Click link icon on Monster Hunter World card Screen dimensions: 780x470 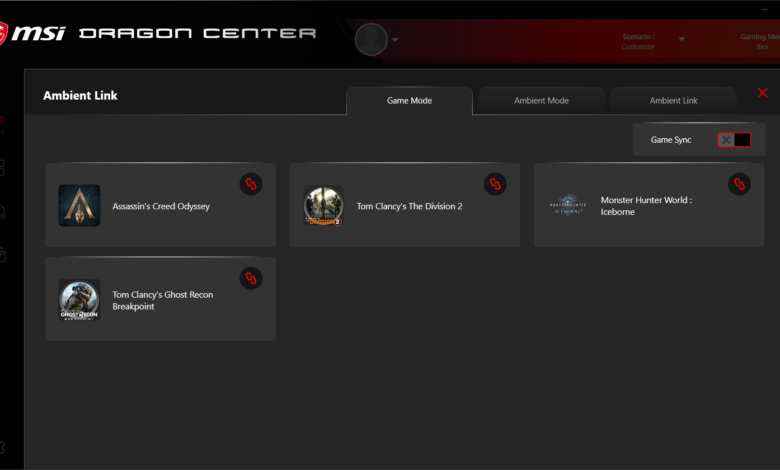739,184
